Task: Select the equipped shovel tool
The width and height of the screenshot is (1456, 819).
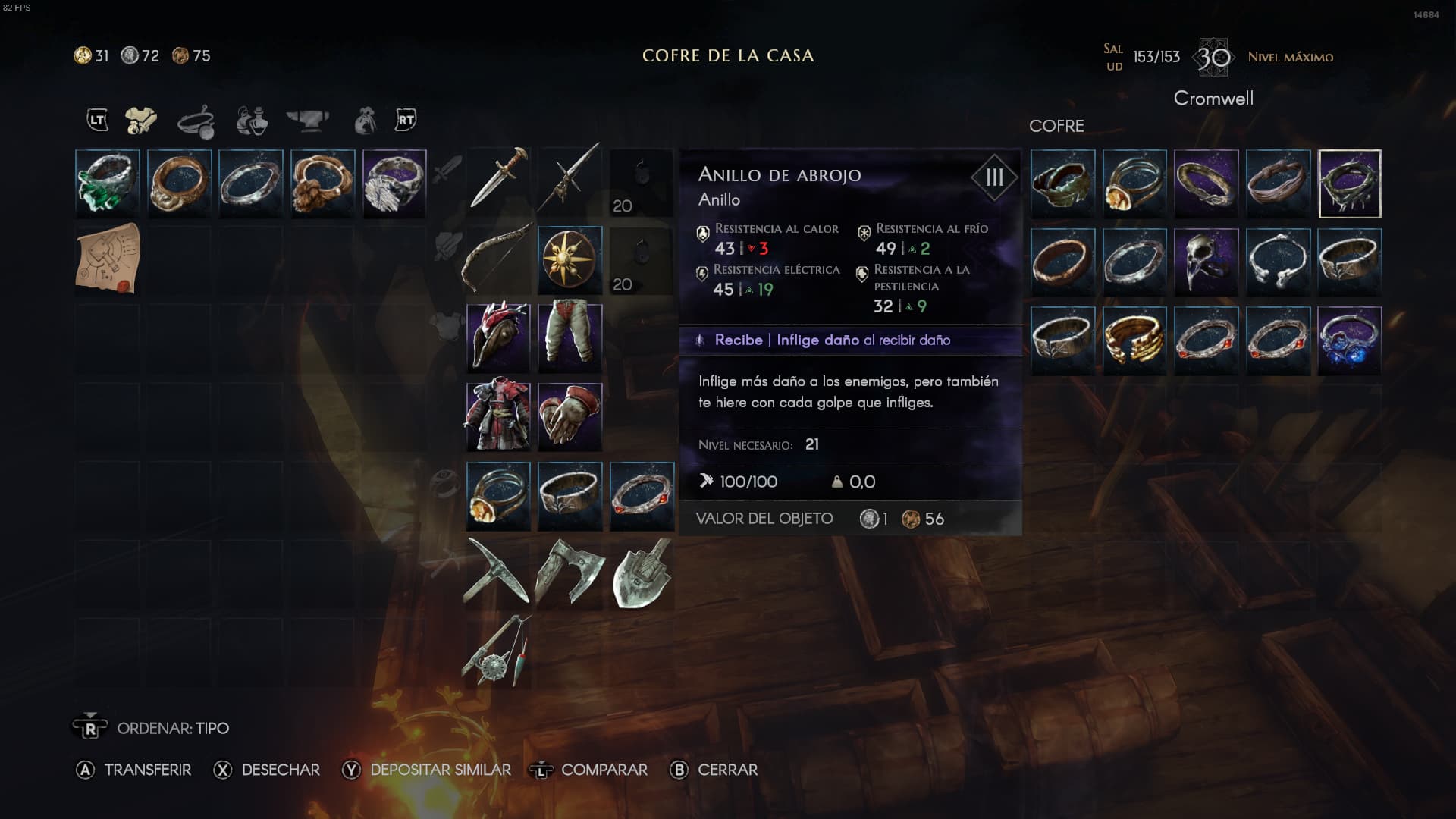Action: pos(642,574)
